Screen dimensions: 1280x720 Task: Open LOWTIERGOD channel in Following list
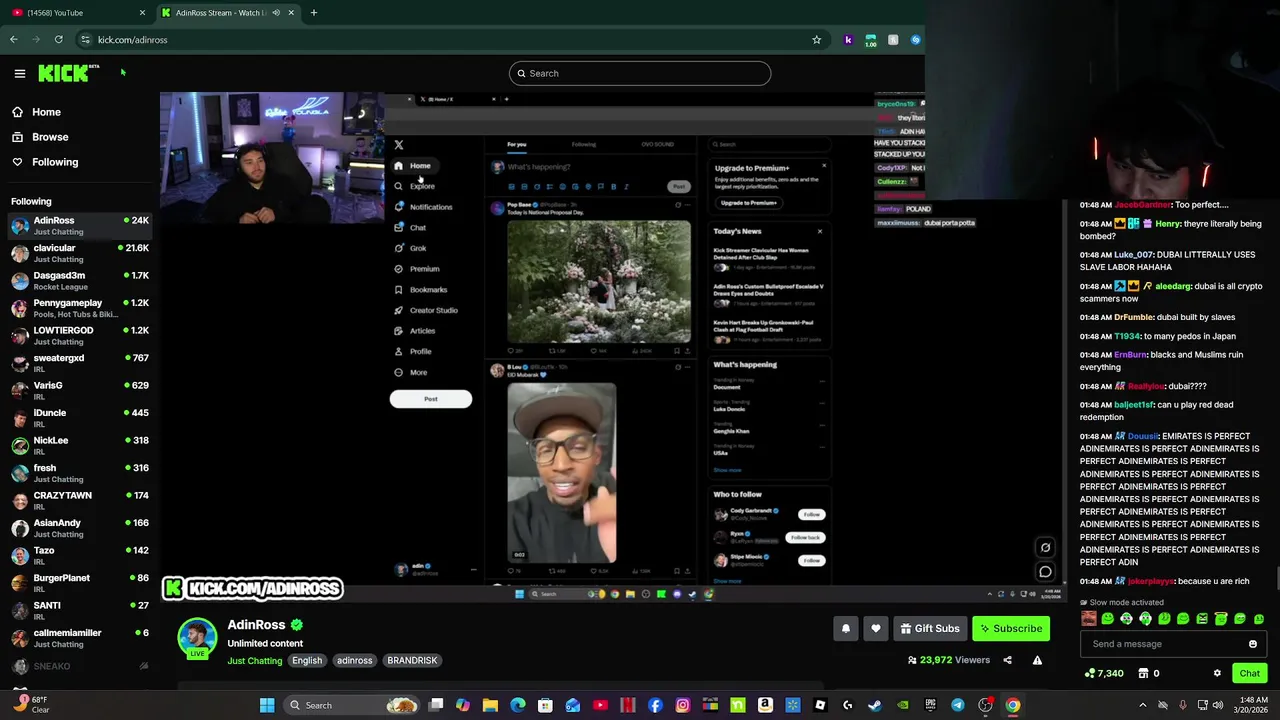tap(80, 335)
